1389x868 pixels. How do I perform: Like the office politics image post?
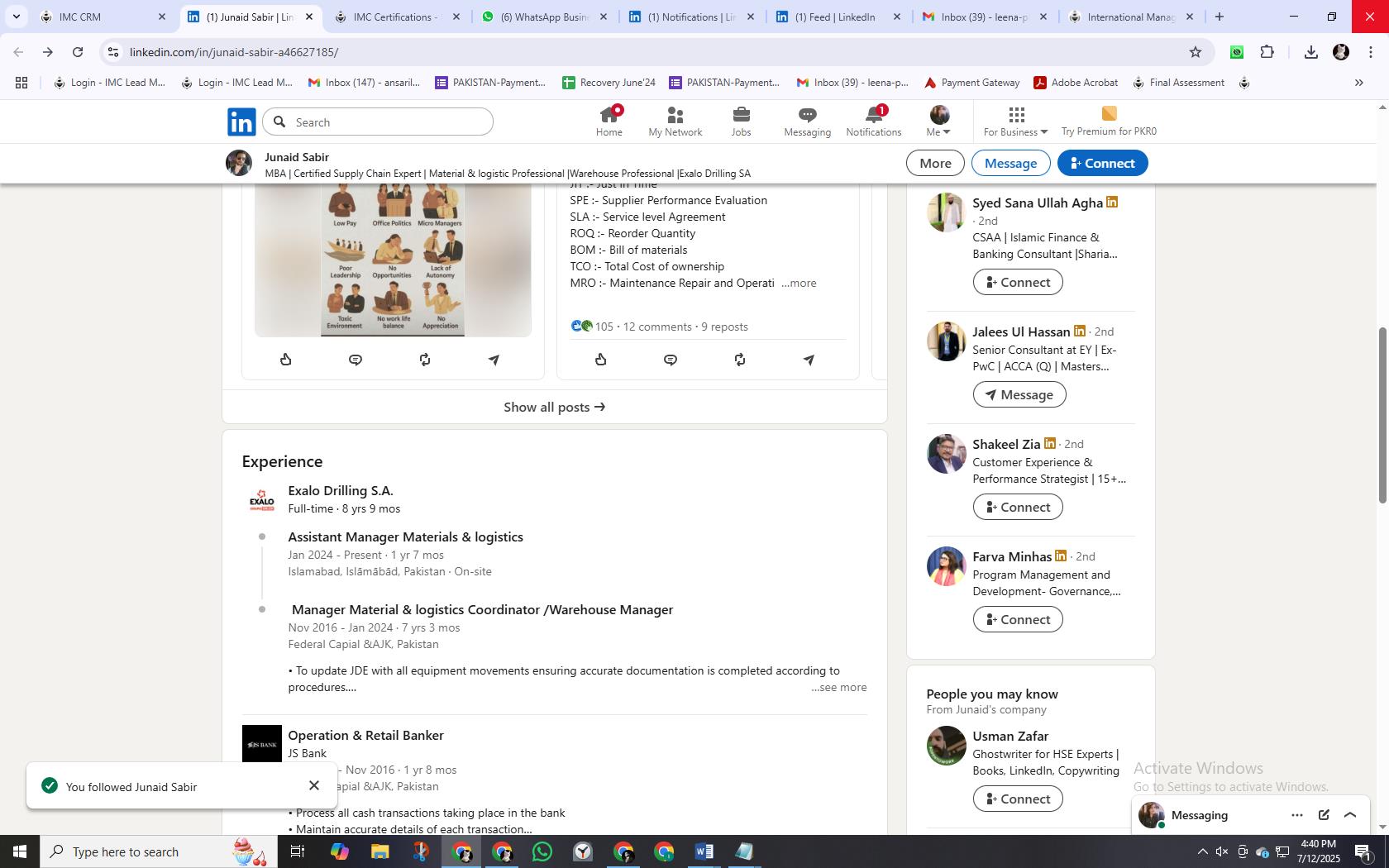pyautogui.click(x=286, y=360)
